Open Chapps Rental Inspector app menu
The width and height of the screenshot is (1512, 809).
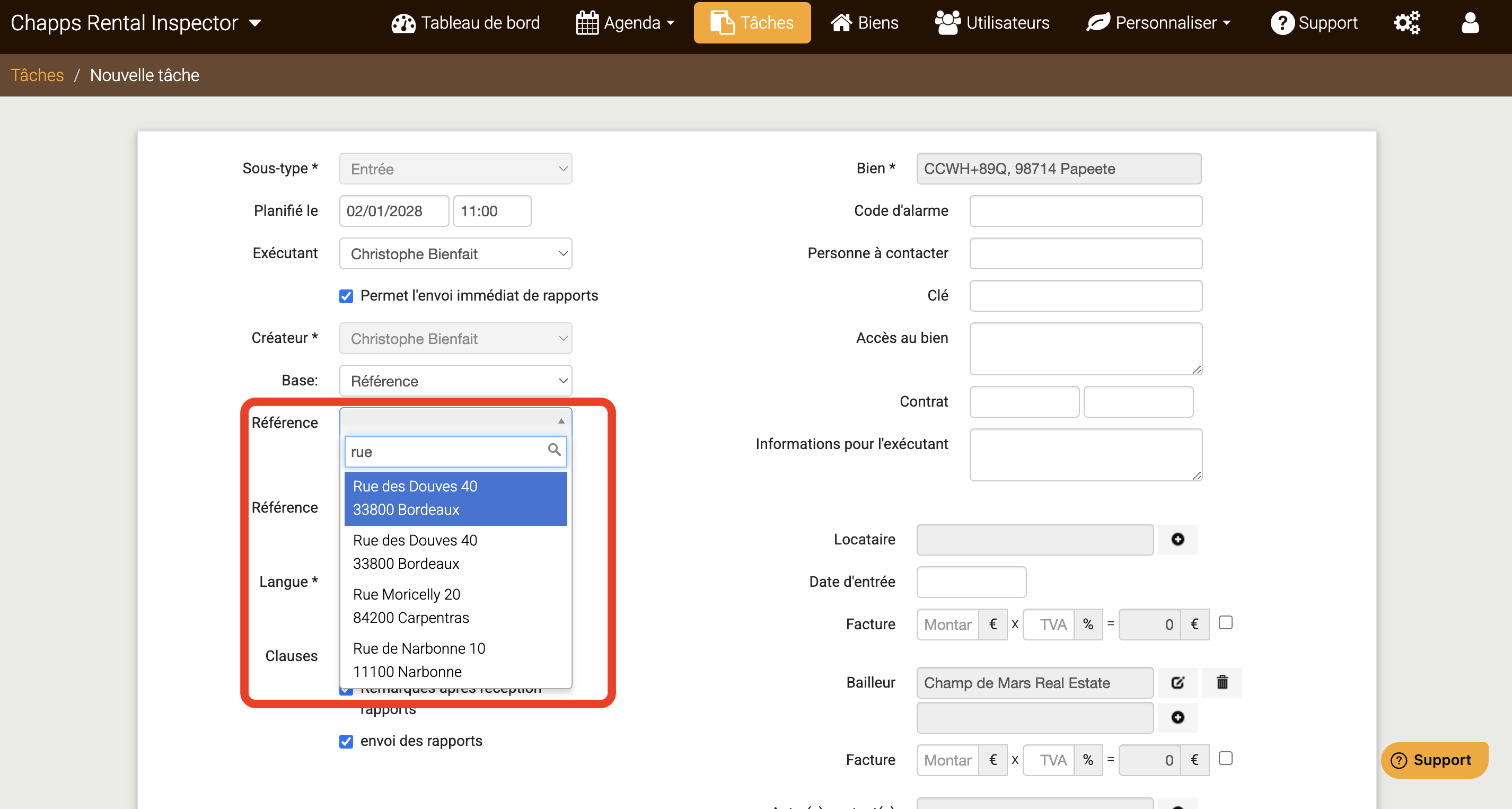click(136, 22)
